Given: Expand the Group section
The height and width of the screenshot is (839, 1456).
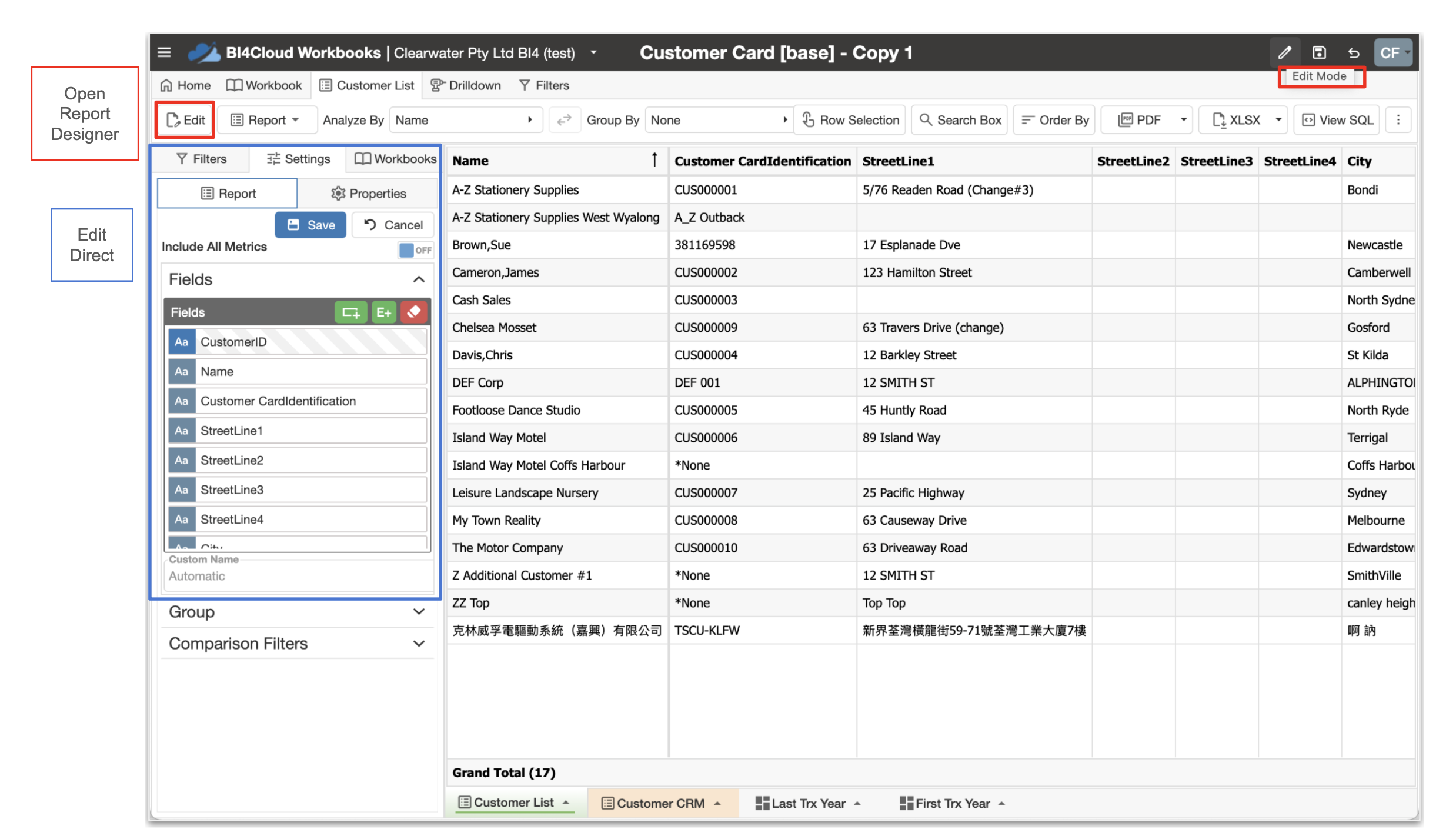Looking at the screenshot, I should coord(298,612).
